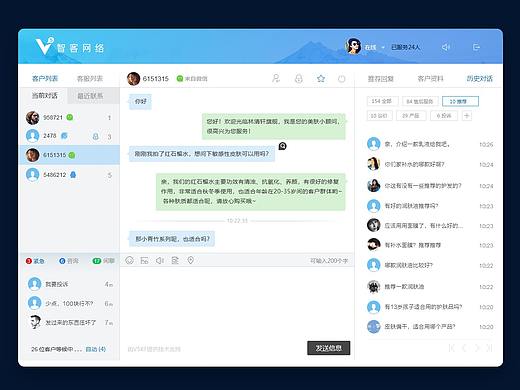Switch to the 推荐回复 tab
Image resolution: width=520 pixels, height=390 pixels.
pyautogui.click(x=381, y=79)
